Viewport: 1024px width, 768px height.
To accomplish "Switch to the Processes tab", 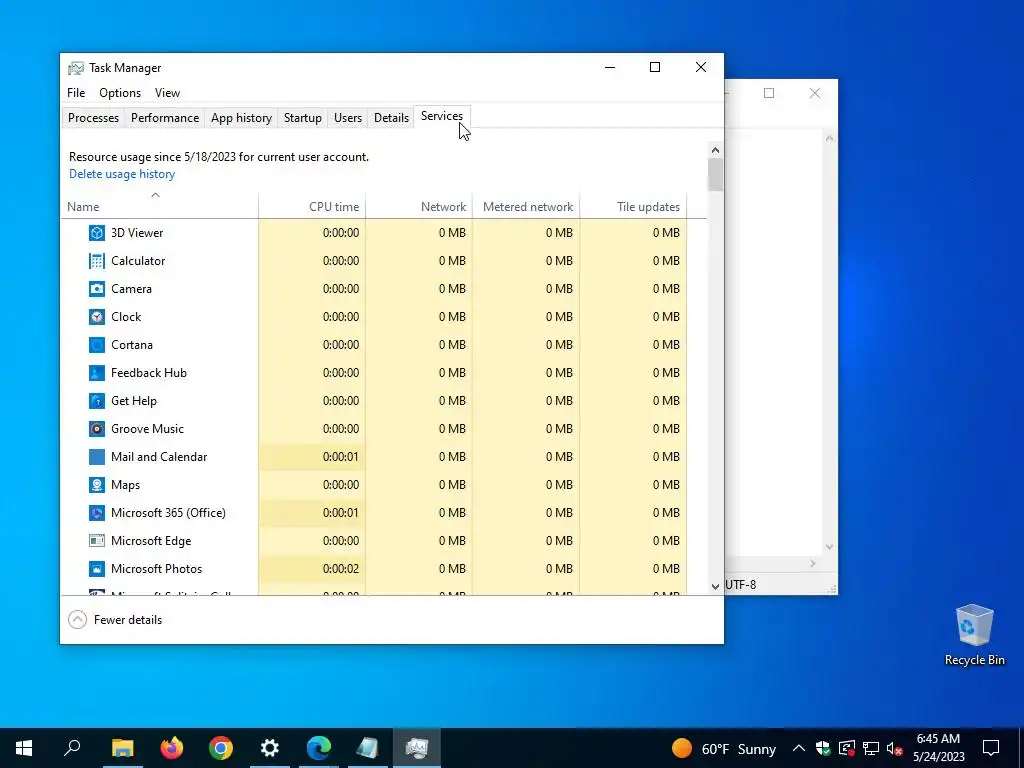I will click(x=93, y=118).
